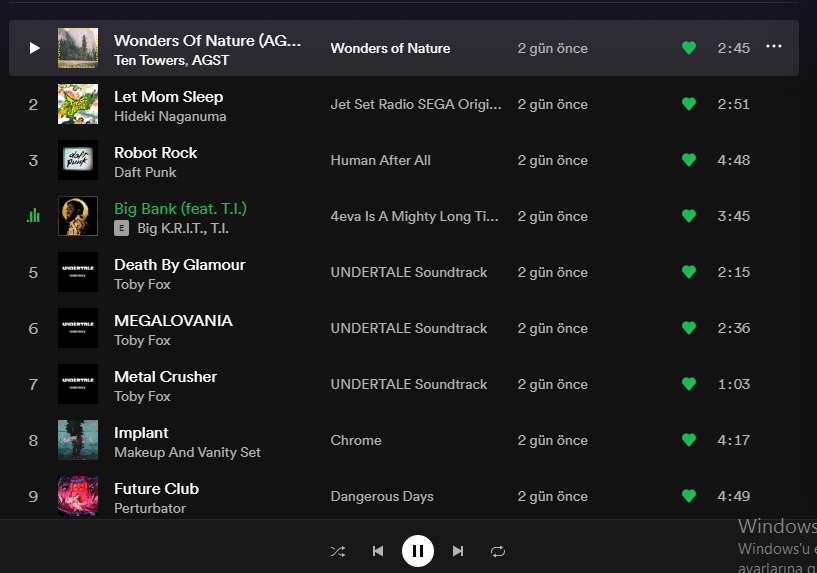Select the Death By Glamour title
The image size is (817, 573).
pos(180,265)
